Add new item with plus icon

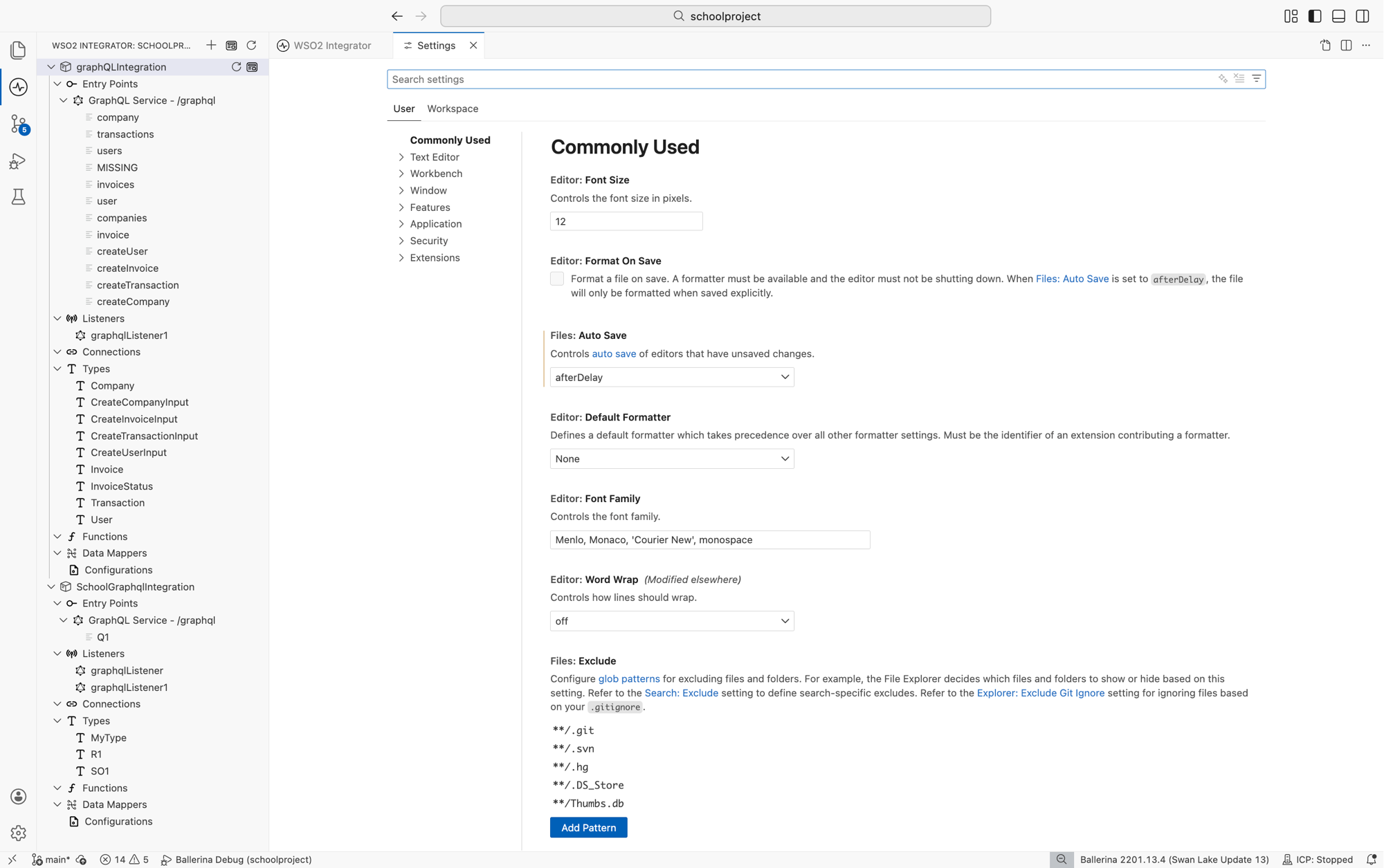tap(211, 46)
